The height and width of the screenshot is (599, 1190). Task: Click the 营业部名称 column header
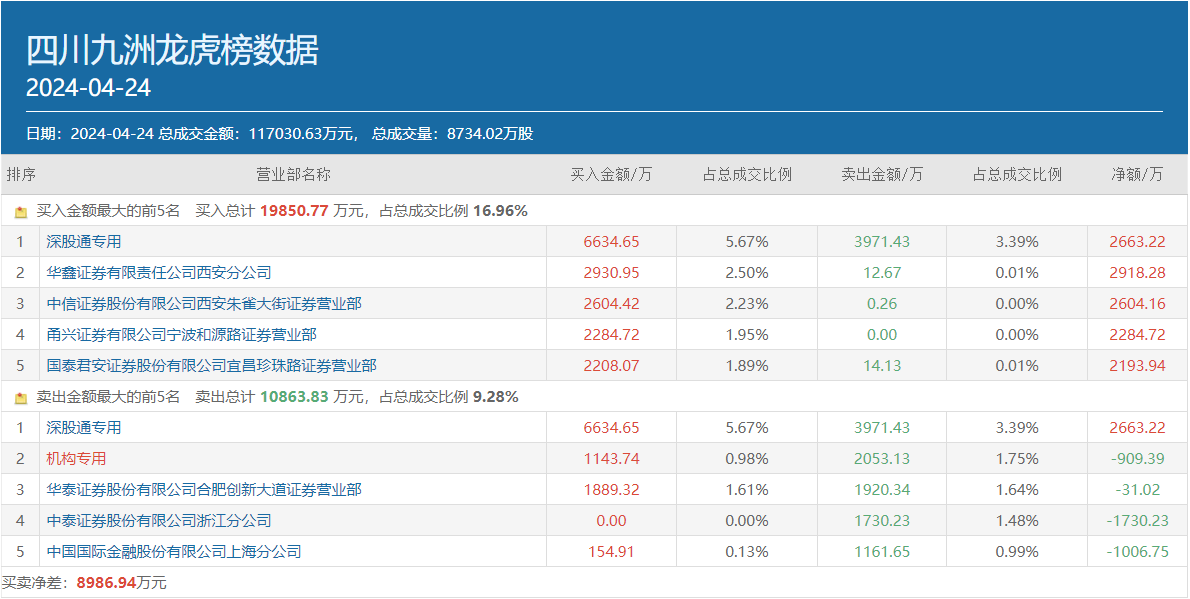coord(293,175)
